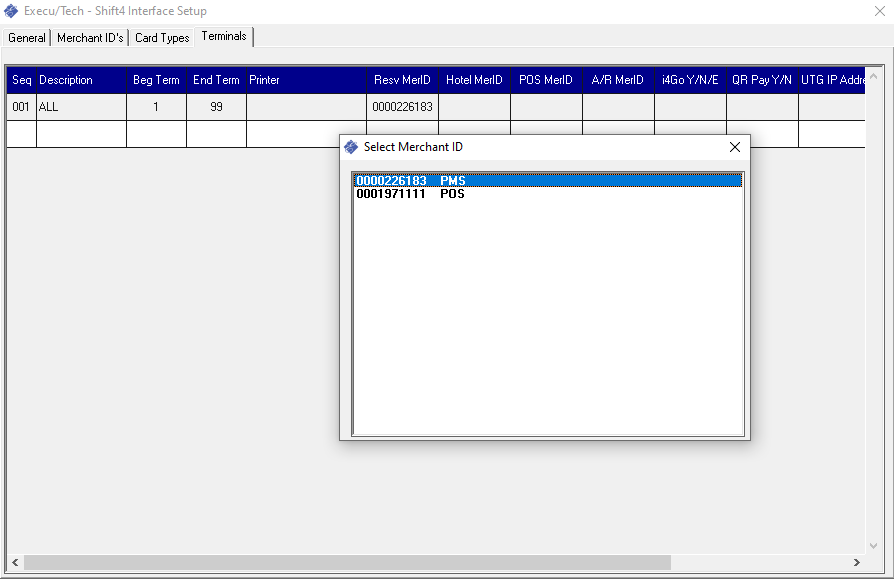Click the Hotel MerID column header

coord(474,80)
